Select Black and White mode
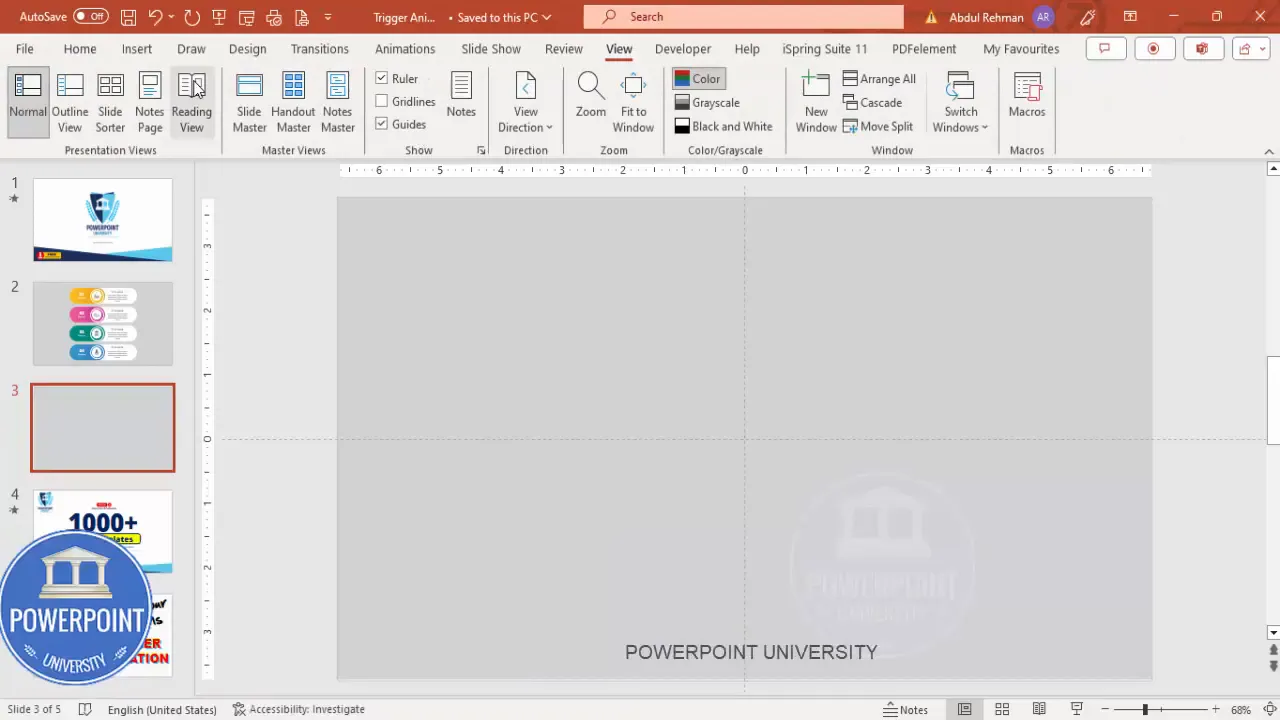 (723, 127)
